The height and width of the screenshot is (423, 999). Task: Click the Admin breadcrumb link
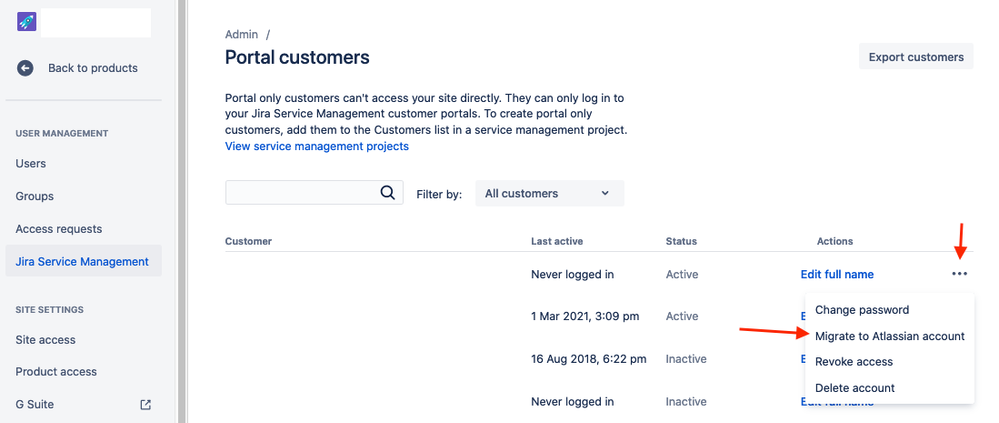pyautogui.click(x=242, y=34)
